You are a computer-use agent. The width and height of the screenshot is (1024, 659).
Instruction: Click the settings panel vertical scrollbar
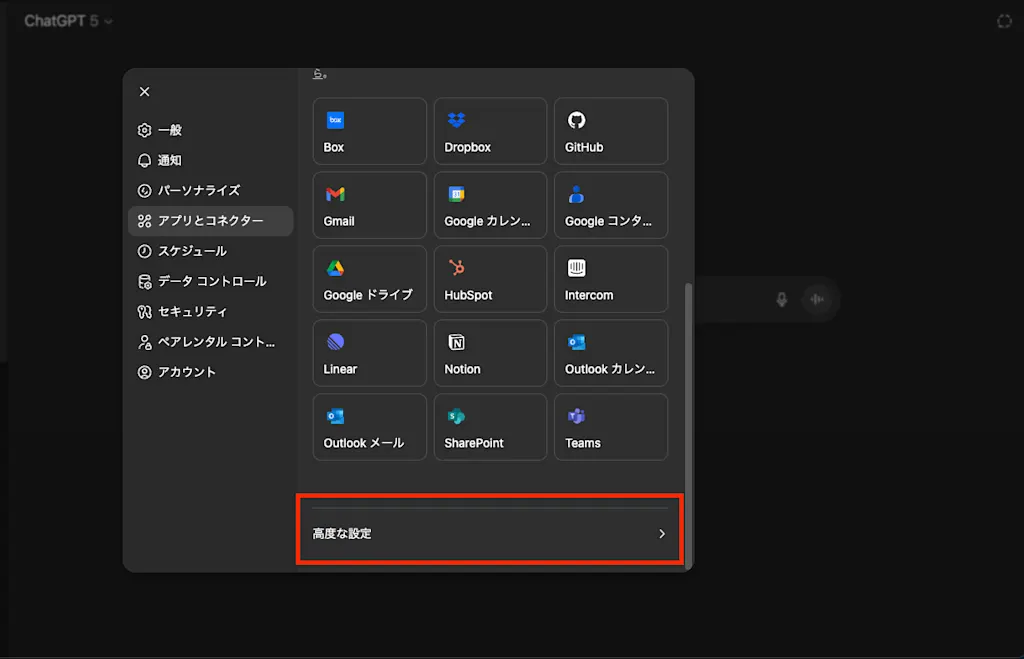click(687, 425)
